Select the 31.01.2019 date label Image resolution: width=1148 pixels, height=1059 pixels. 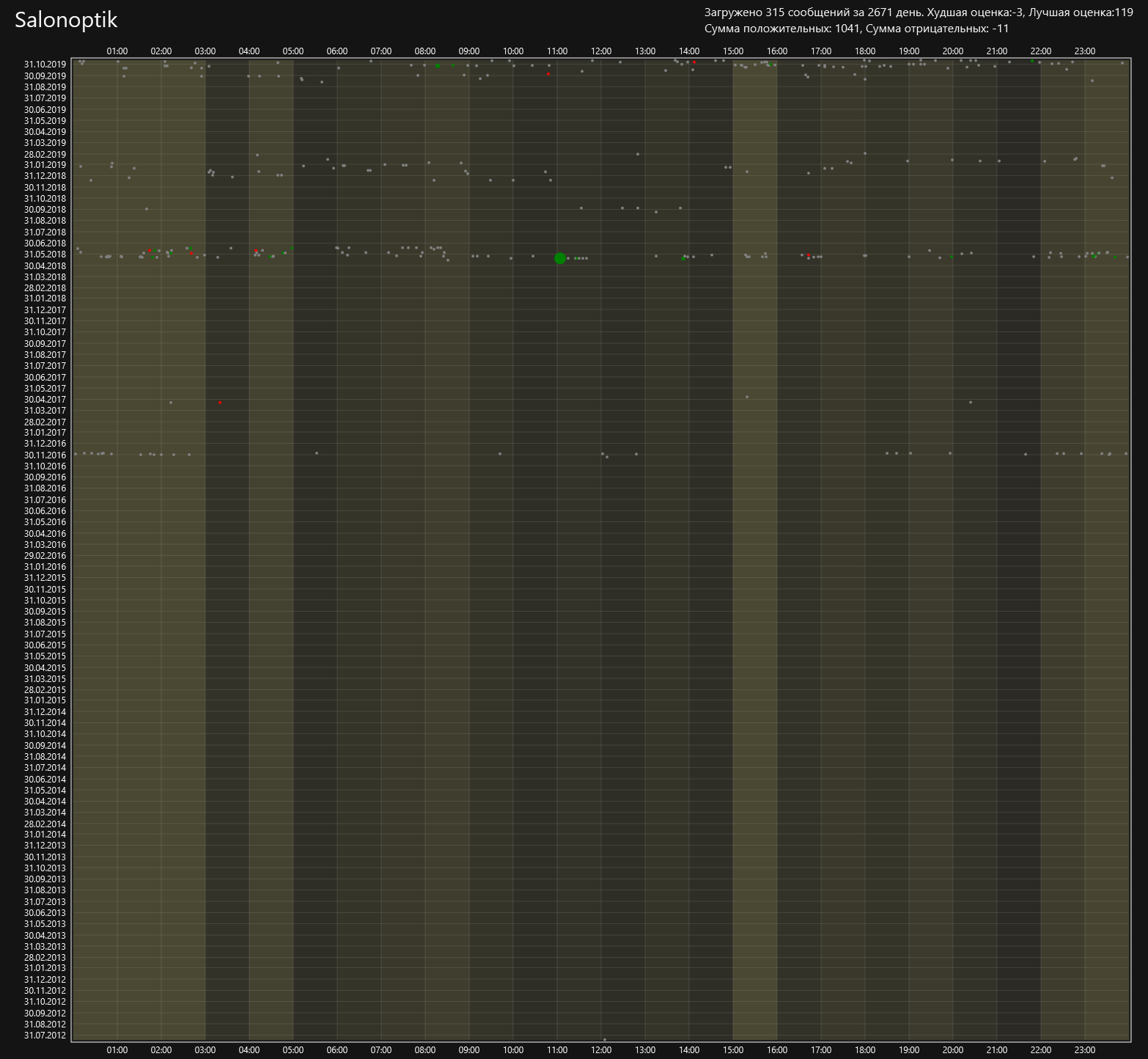point(45,165)
